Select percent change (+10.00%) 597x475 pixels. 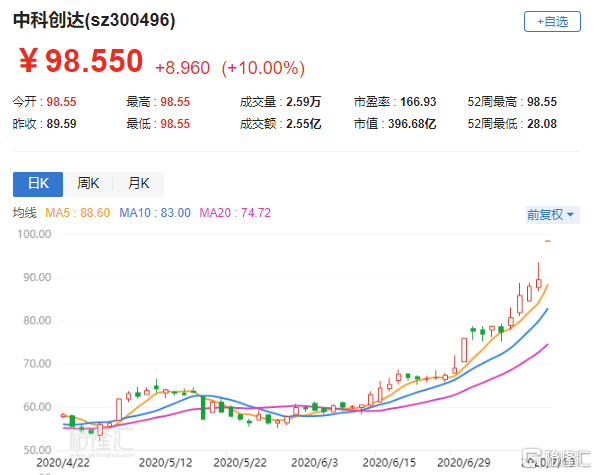(x=263, y=68)
